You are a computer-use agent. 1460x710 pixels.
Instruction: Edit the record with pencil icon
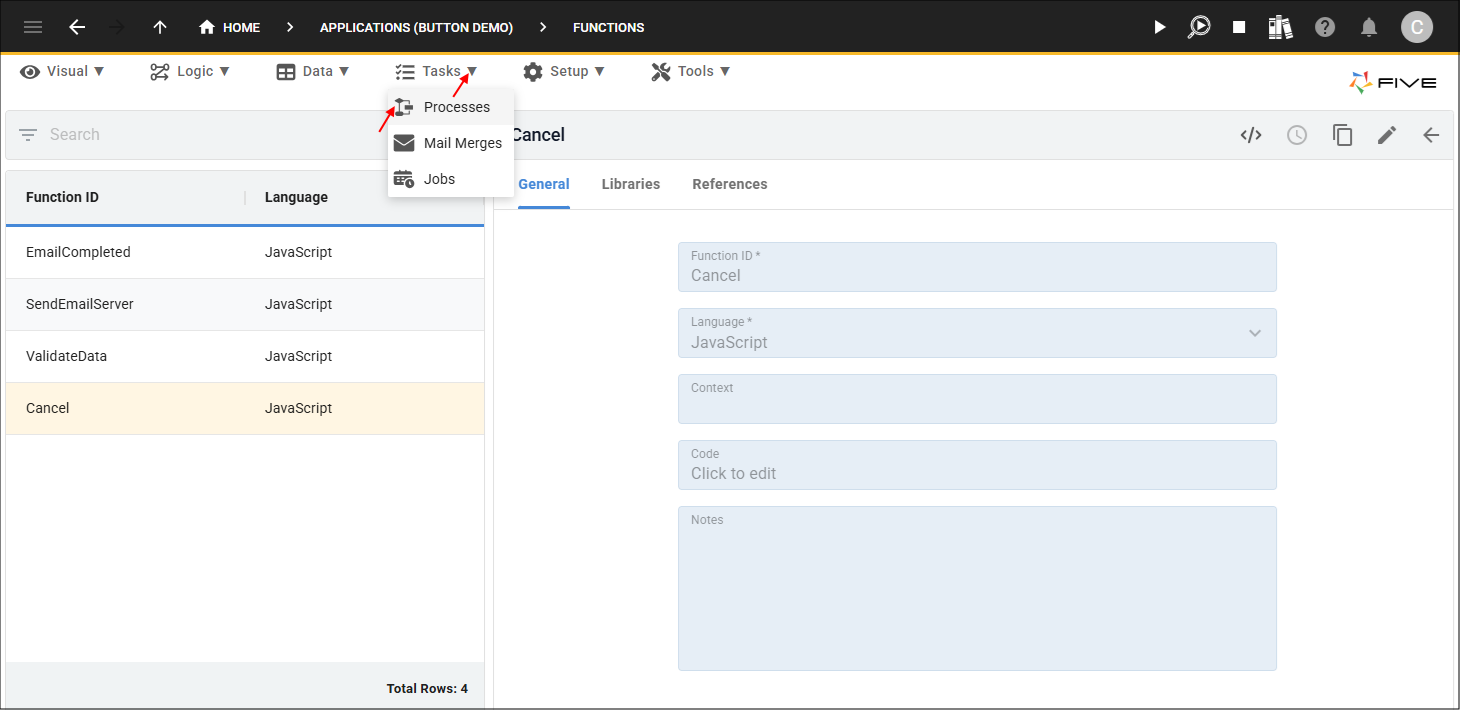click(1387, 135)
